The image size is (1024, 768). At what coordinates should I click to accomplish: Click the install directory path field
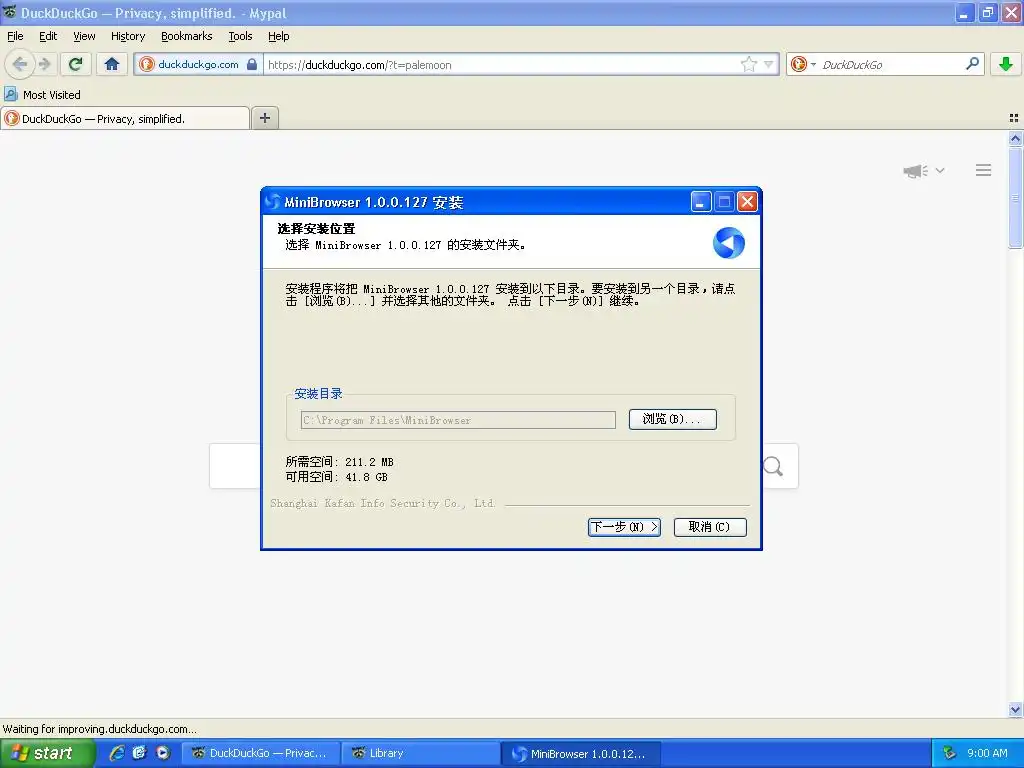(458, 420)
